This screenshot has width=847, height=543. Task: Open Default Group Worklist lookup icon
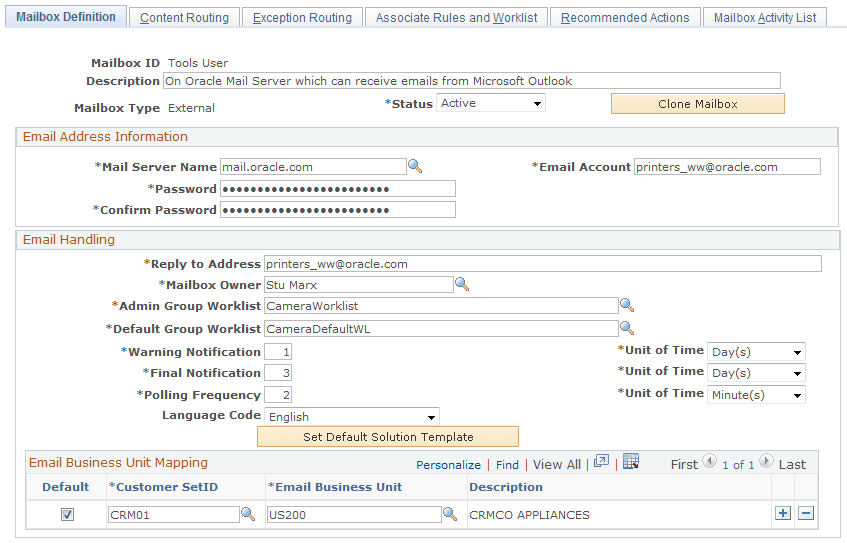(x=627, y=328)
